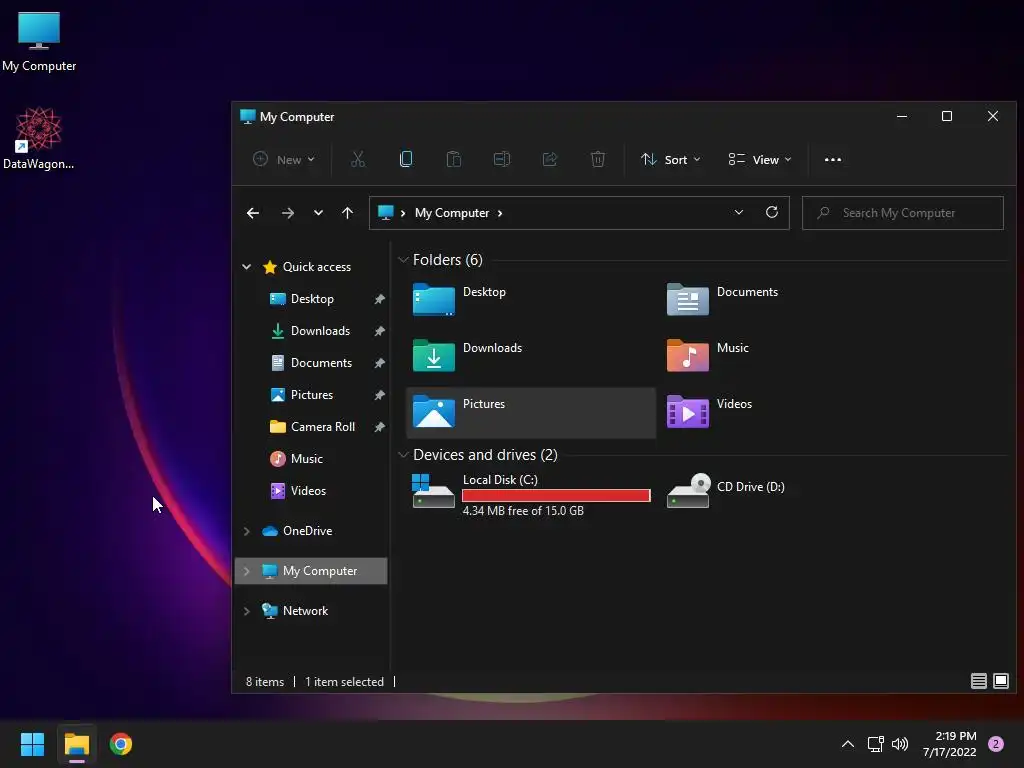Go up one level with up arrow
The height and width of the screenshot is (768, 1024).
pos(347,213)
